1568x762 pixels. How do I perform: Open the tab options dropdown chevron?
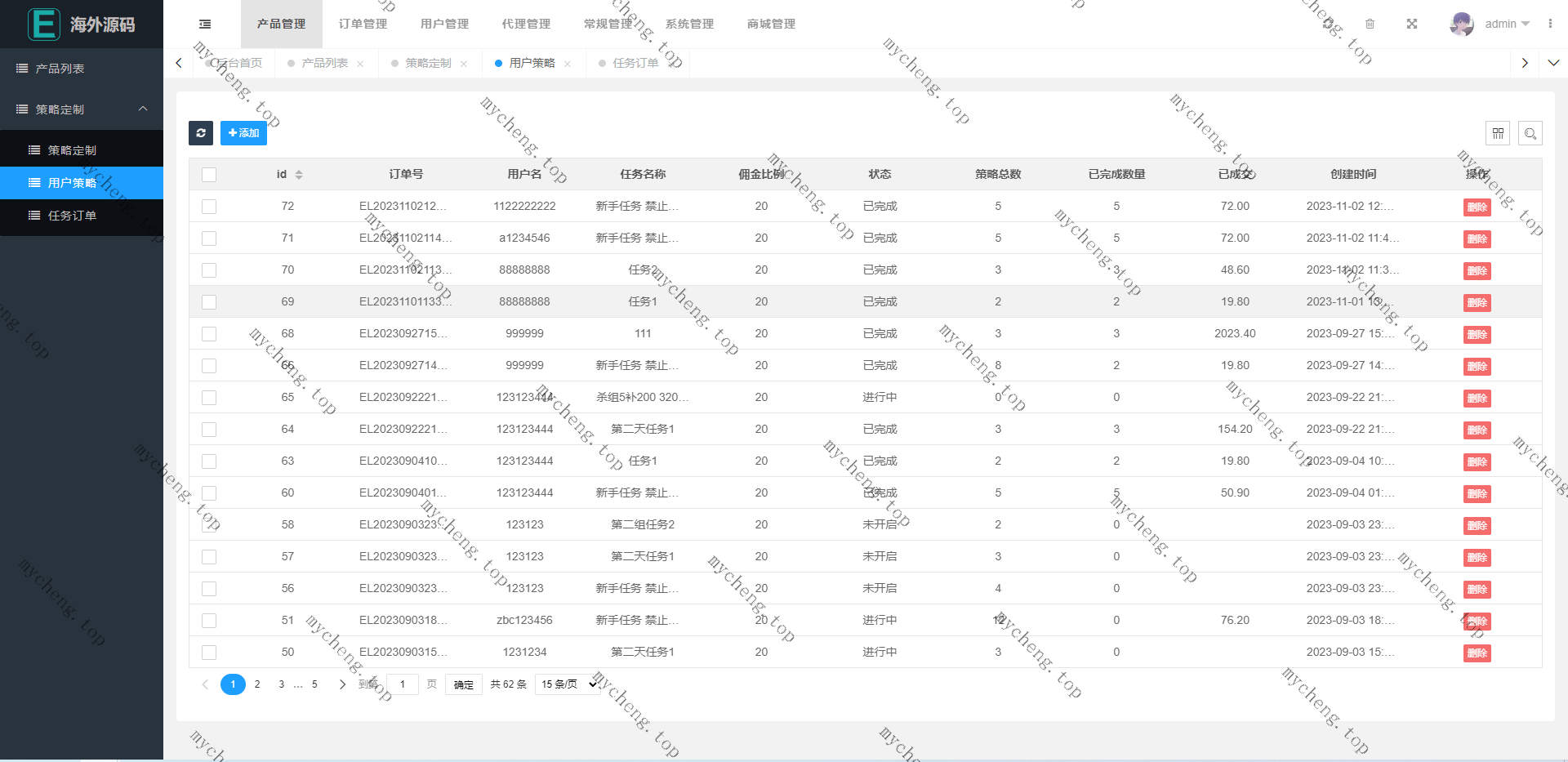pos(1553,63)
